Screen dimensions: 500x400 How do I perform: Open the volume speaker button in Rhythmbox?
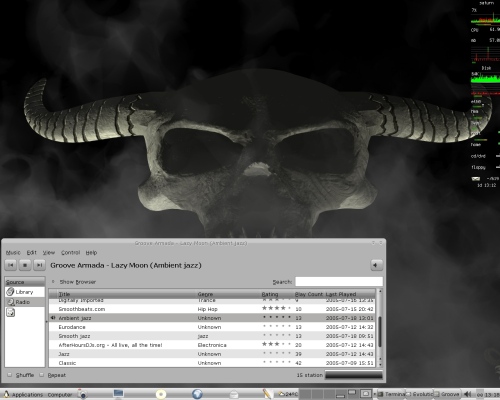pyautogui.click(x=376, y=265)
